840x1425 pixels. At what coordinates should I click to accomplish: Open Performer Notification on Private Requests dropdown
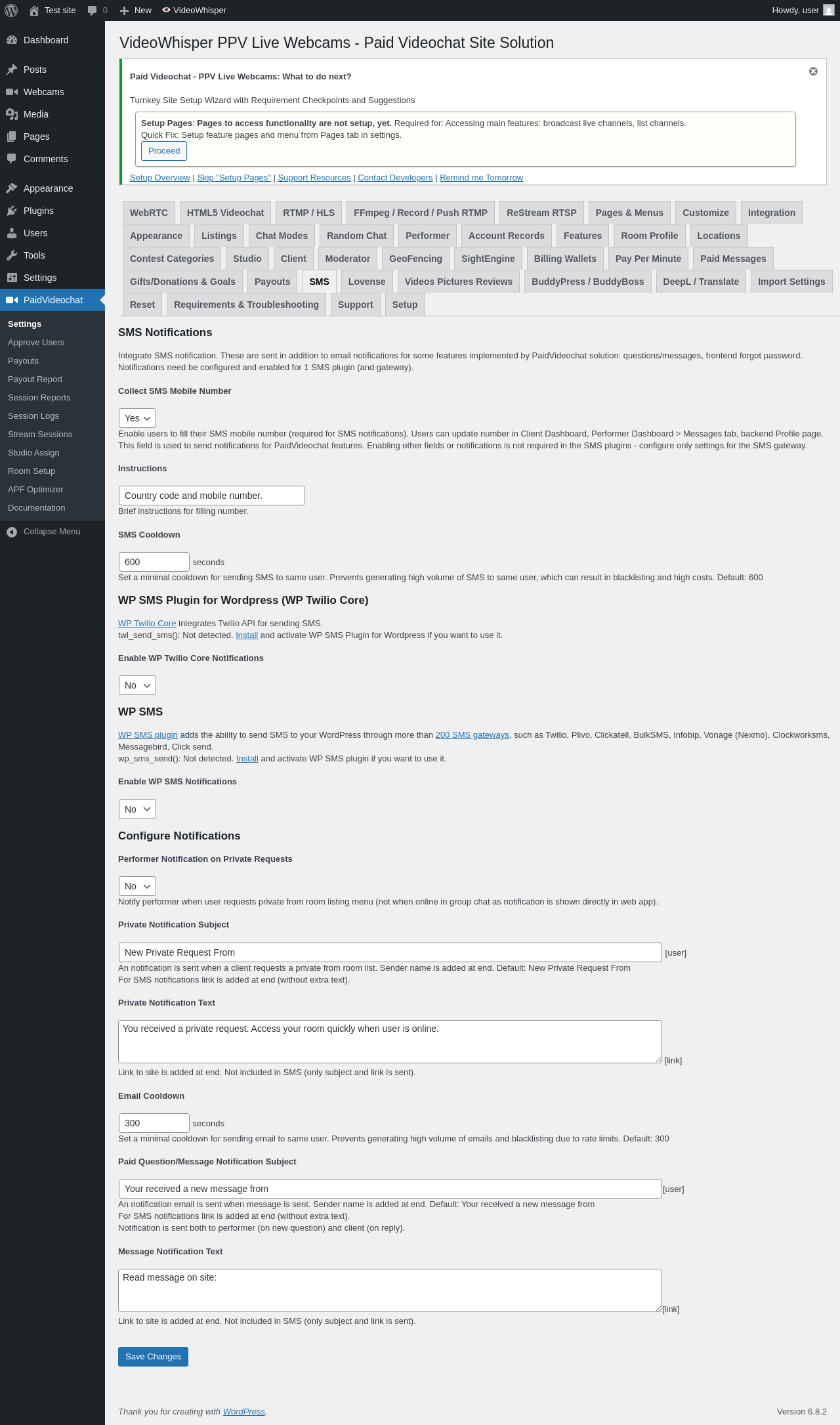point(137,886)
